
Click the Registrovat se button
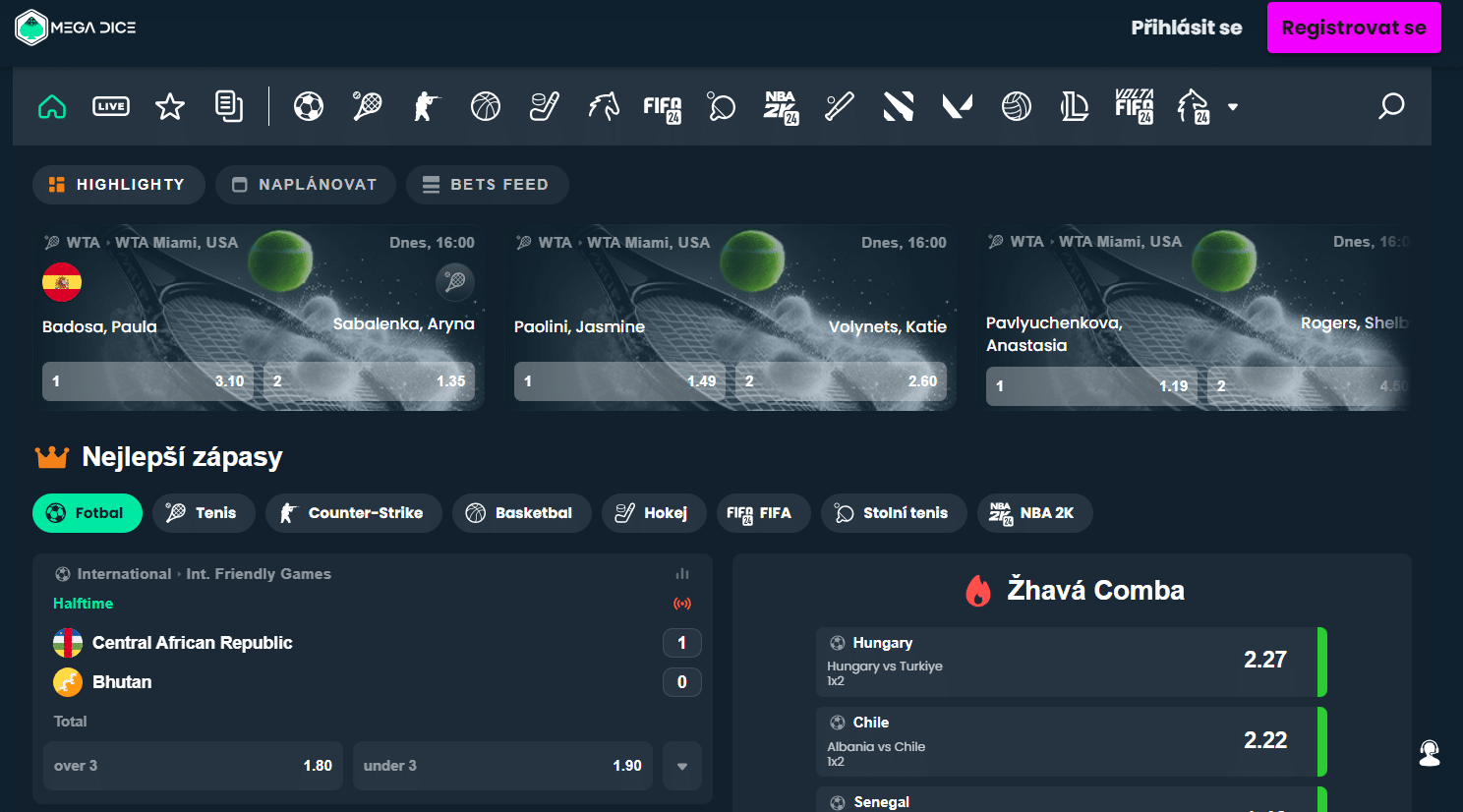pyautogui.click(x=1354, y=28)
